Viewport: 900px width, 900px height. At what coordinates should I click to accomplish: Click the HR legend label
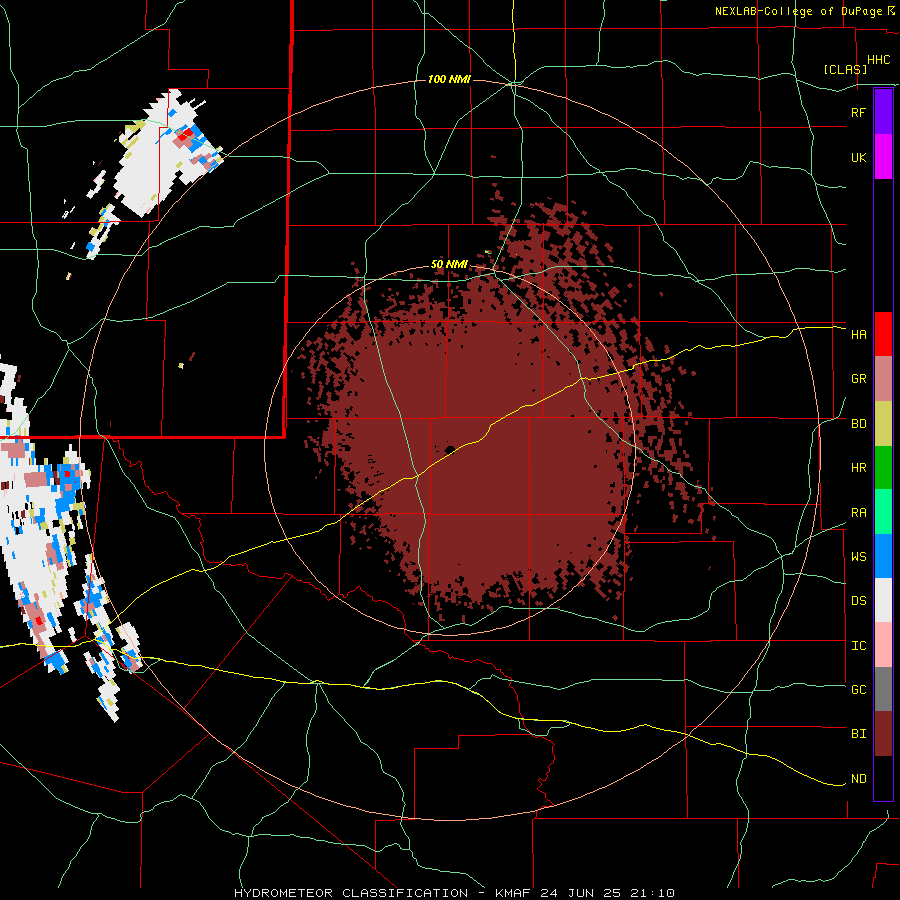tap(858, 468)
